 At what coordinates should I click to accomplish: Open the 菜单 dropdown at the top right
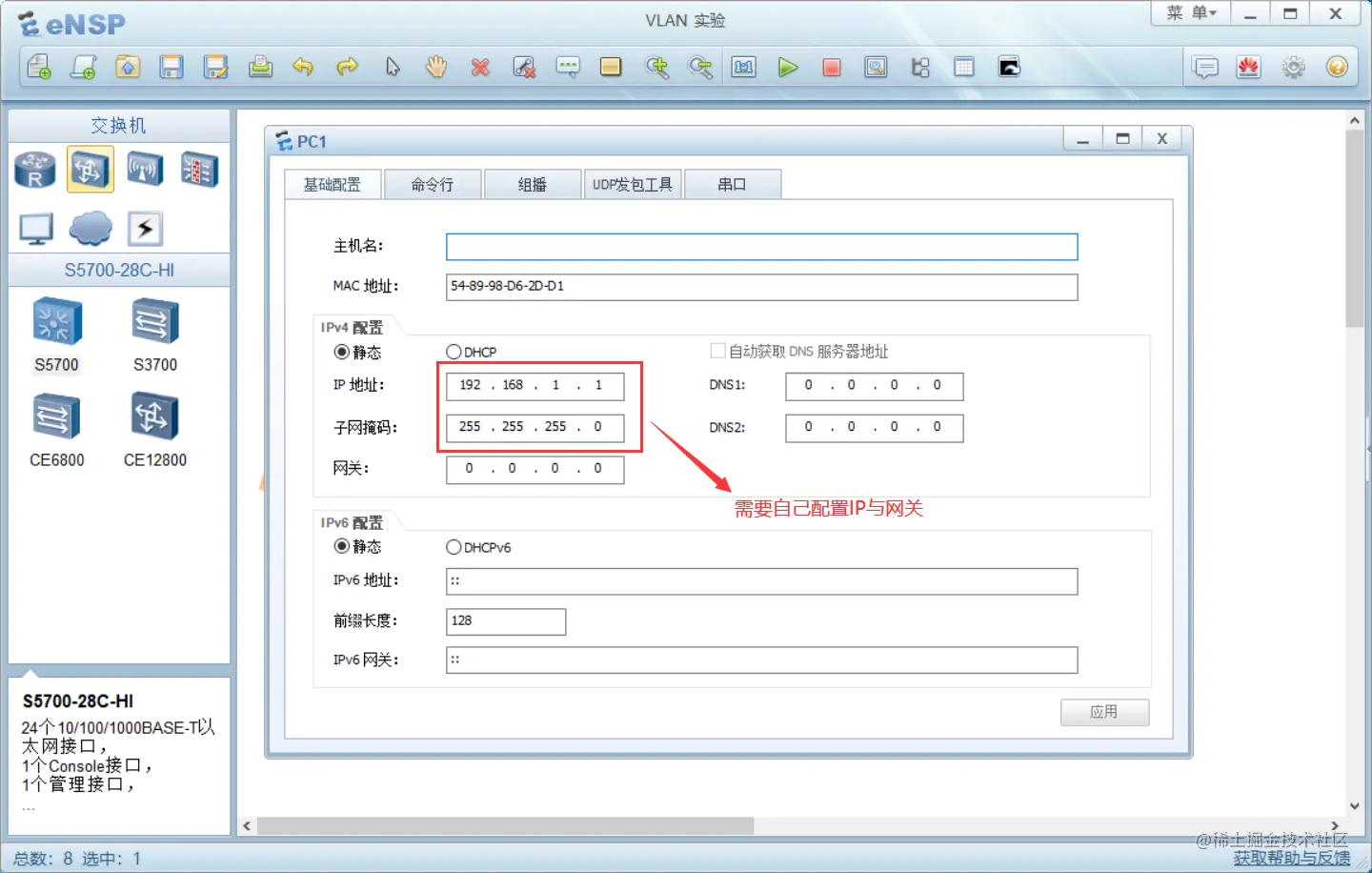point(1188,13)
